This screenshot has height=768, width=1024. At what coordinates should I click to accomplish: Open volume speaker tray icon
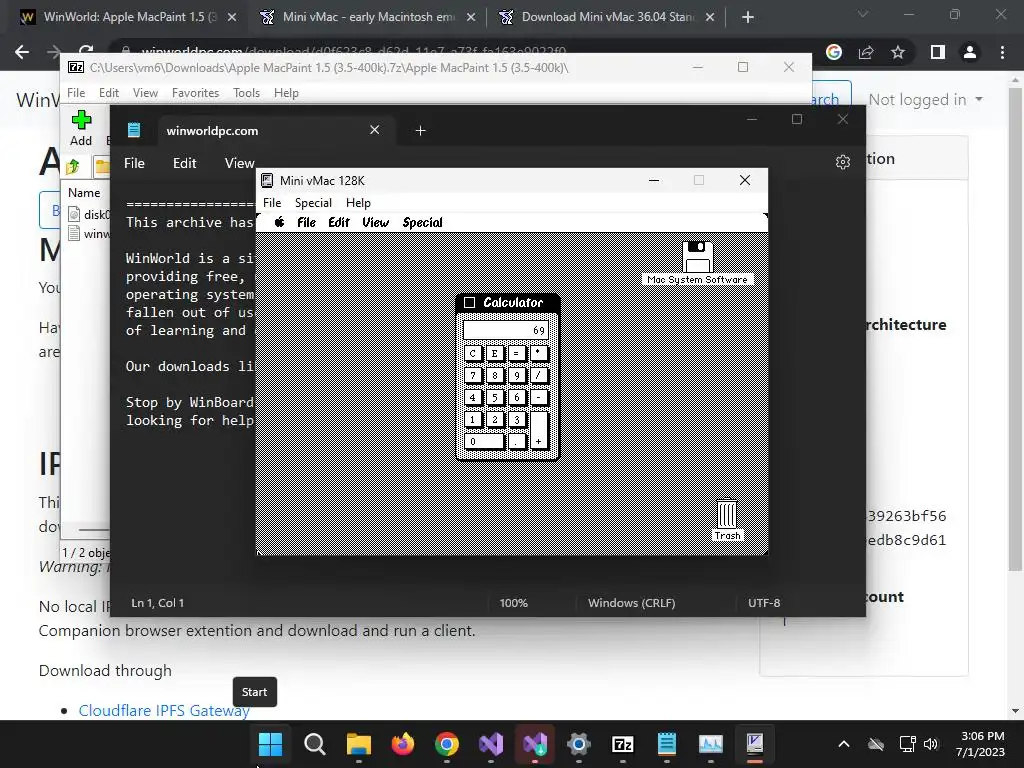(931, 744)
